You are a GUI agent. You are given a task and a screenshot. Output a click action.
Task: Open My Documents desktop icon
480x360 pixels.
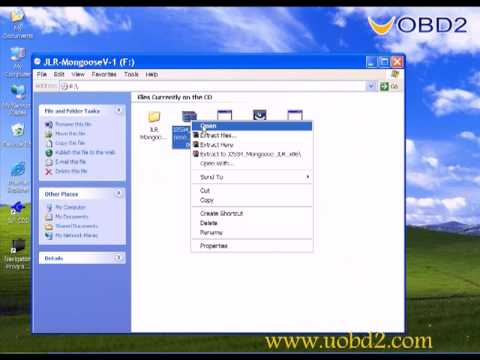(18, 24)
